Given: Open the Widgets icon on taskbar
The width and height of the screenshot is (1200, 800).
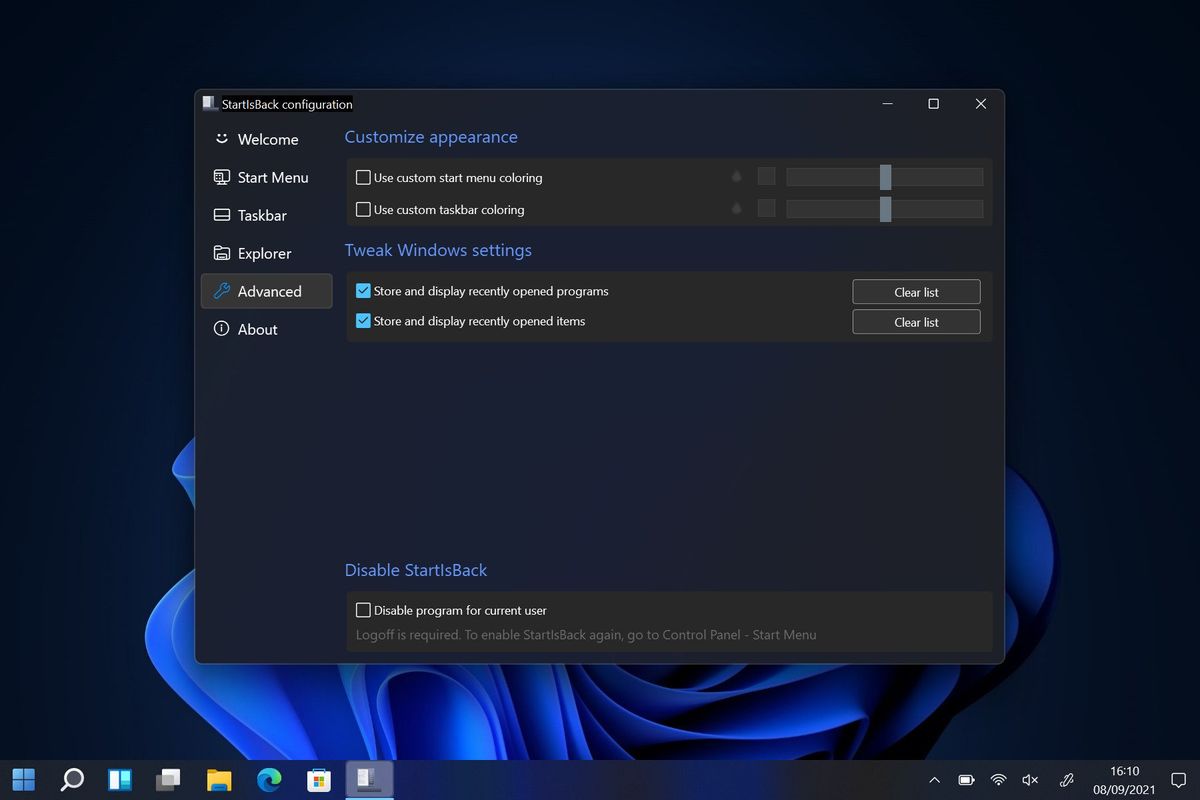Looking at the screenshot, I should click(x=120, y=779).
